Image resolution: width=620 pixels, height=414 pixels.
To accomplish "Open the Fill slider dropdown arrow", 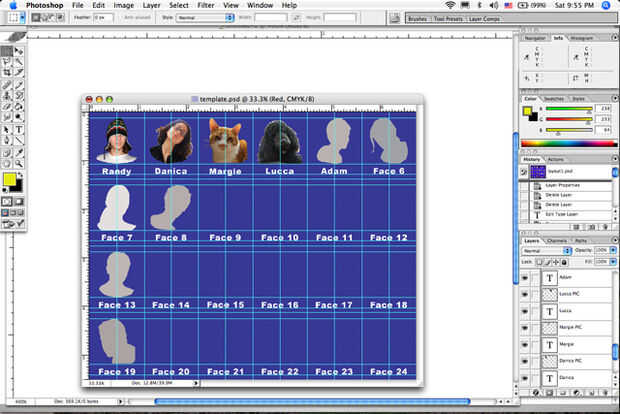I will point(613,262).
